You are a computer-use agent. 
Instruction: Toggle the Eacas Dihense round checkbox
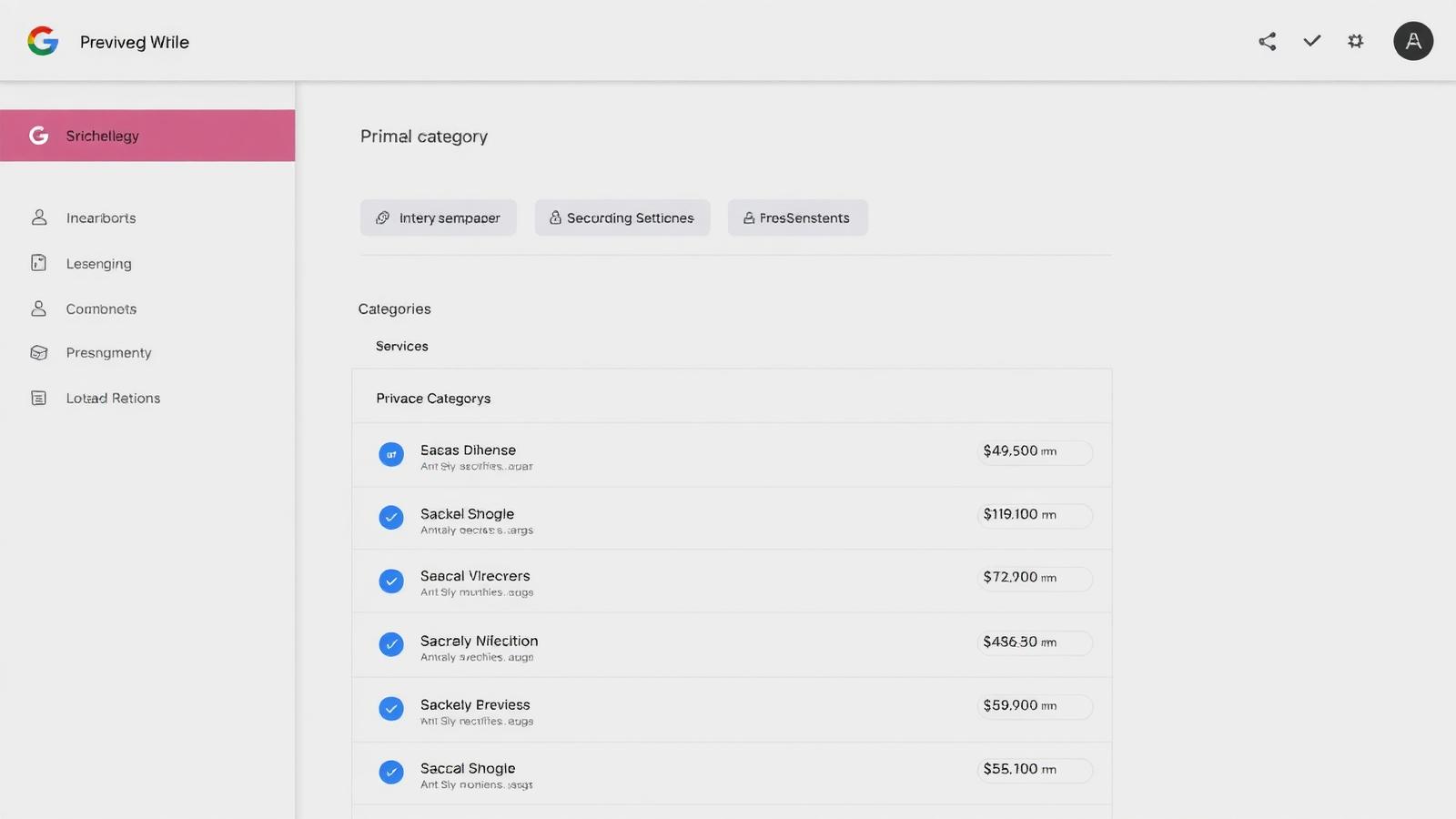click(x=391, y=454)
